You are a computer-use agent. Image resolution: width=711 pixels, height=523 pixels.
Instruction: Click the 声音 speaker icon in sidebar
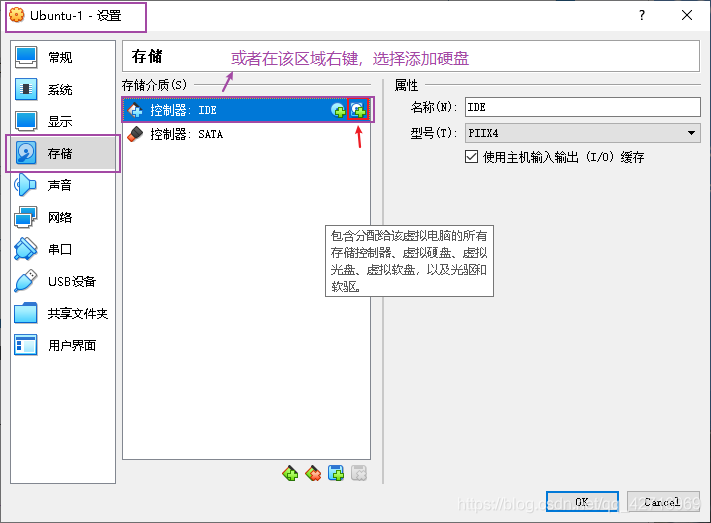[x=25, y=185]
